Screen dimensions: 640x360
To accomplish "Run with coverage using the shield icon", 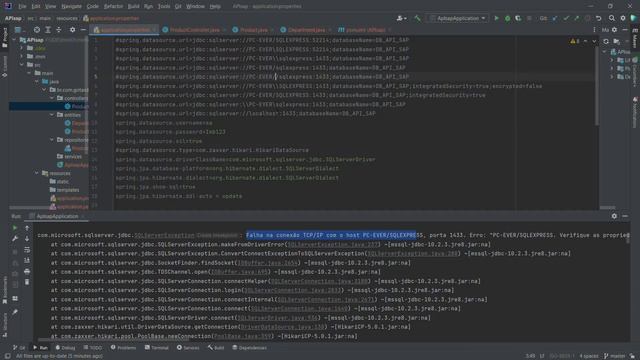I will 518,18.
